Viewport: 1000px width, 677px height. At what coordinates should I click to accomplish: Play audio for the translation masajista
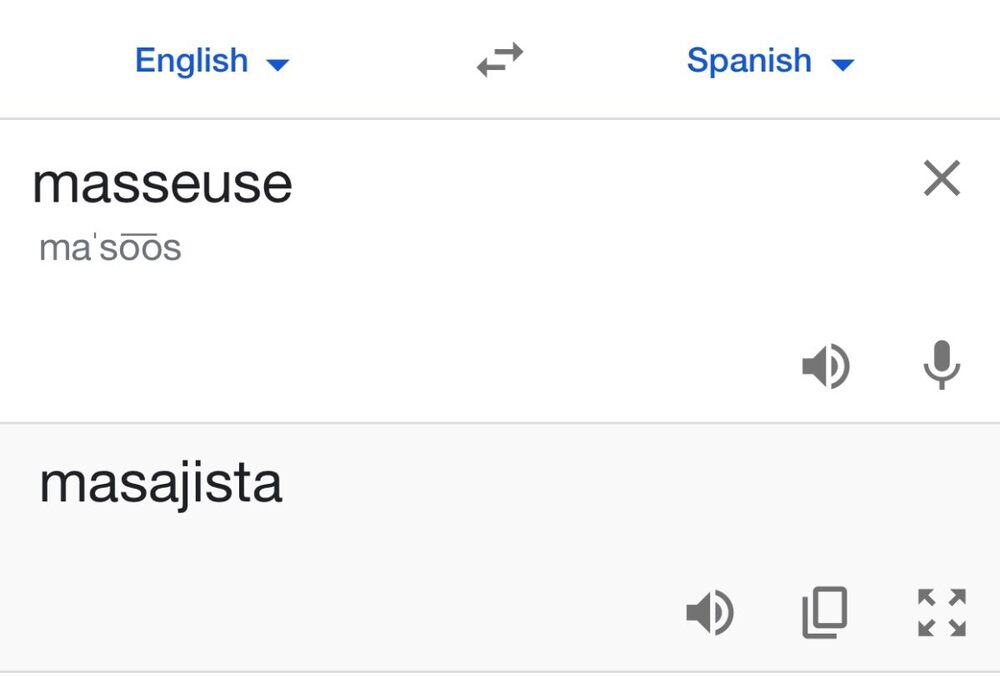710,612
